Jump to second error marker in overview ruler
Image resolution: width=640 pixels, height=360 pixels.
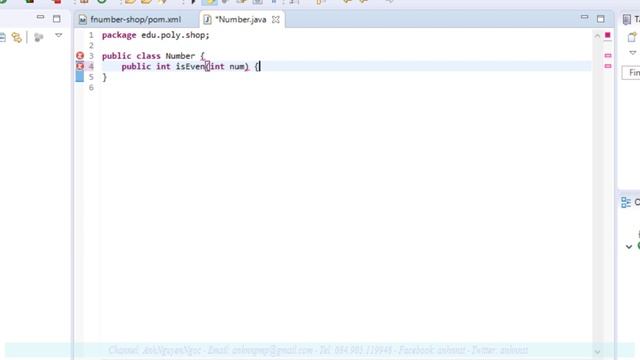pos(608,66)
